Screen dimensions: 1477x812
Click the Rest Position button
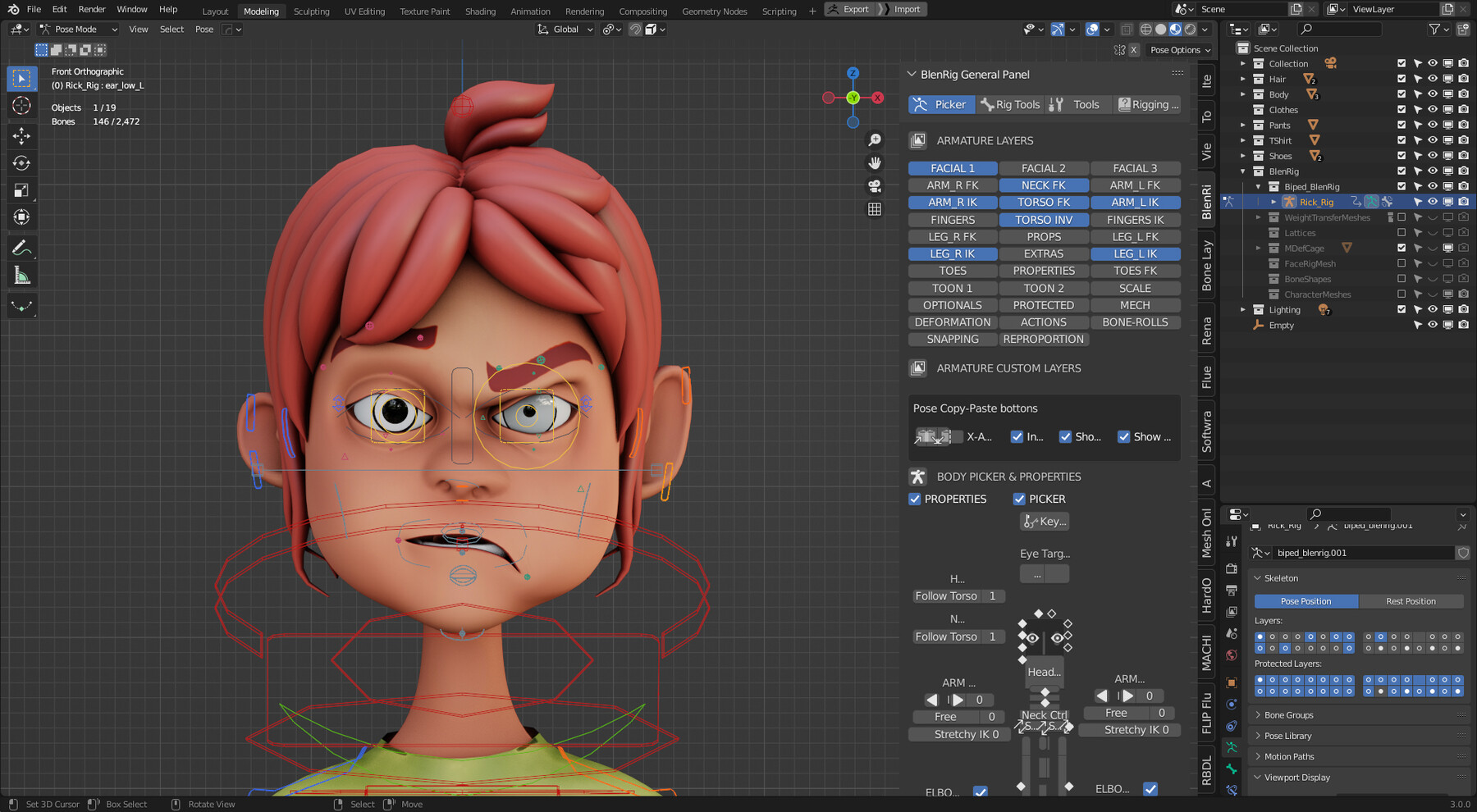click(x=1411, y=601)
